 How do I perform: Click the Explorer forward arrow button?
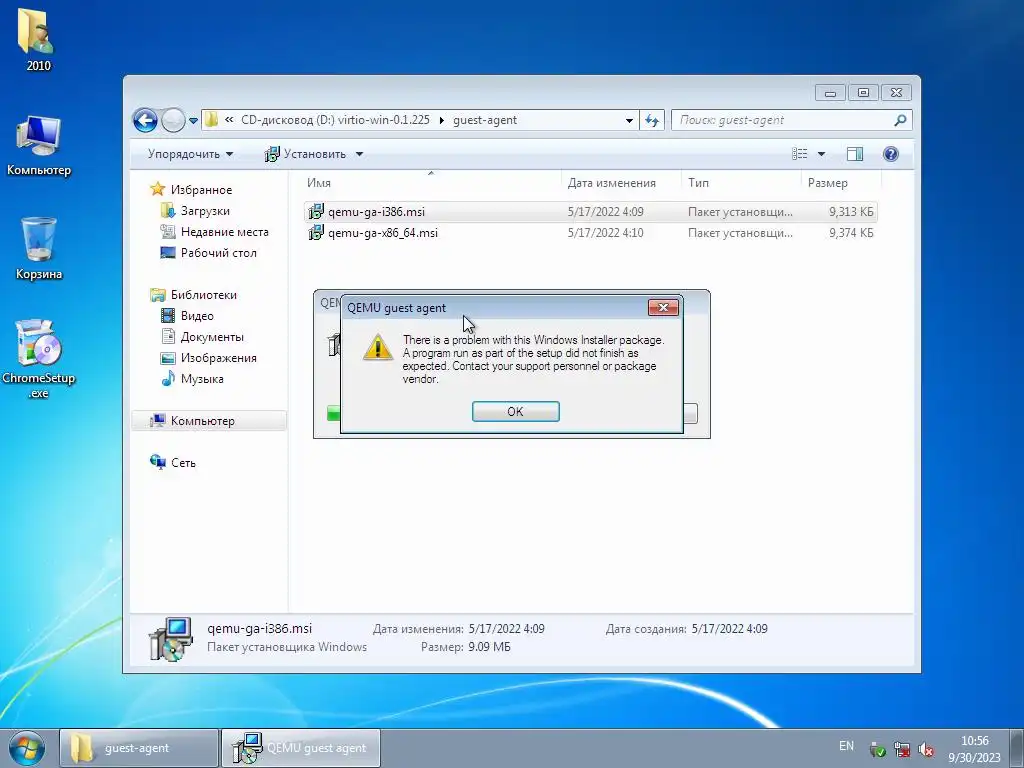(x=173, y=120)
